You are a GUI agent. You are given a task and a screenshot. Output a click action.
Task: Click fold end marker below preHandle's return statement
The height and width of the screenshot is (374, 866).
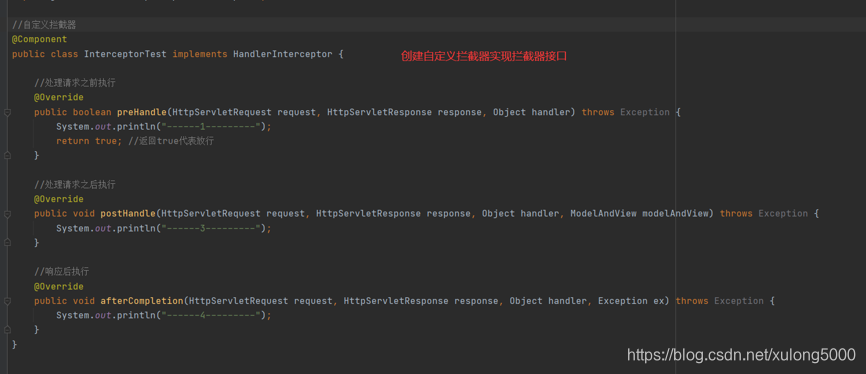pyautogui.click(x=7, y=156)
